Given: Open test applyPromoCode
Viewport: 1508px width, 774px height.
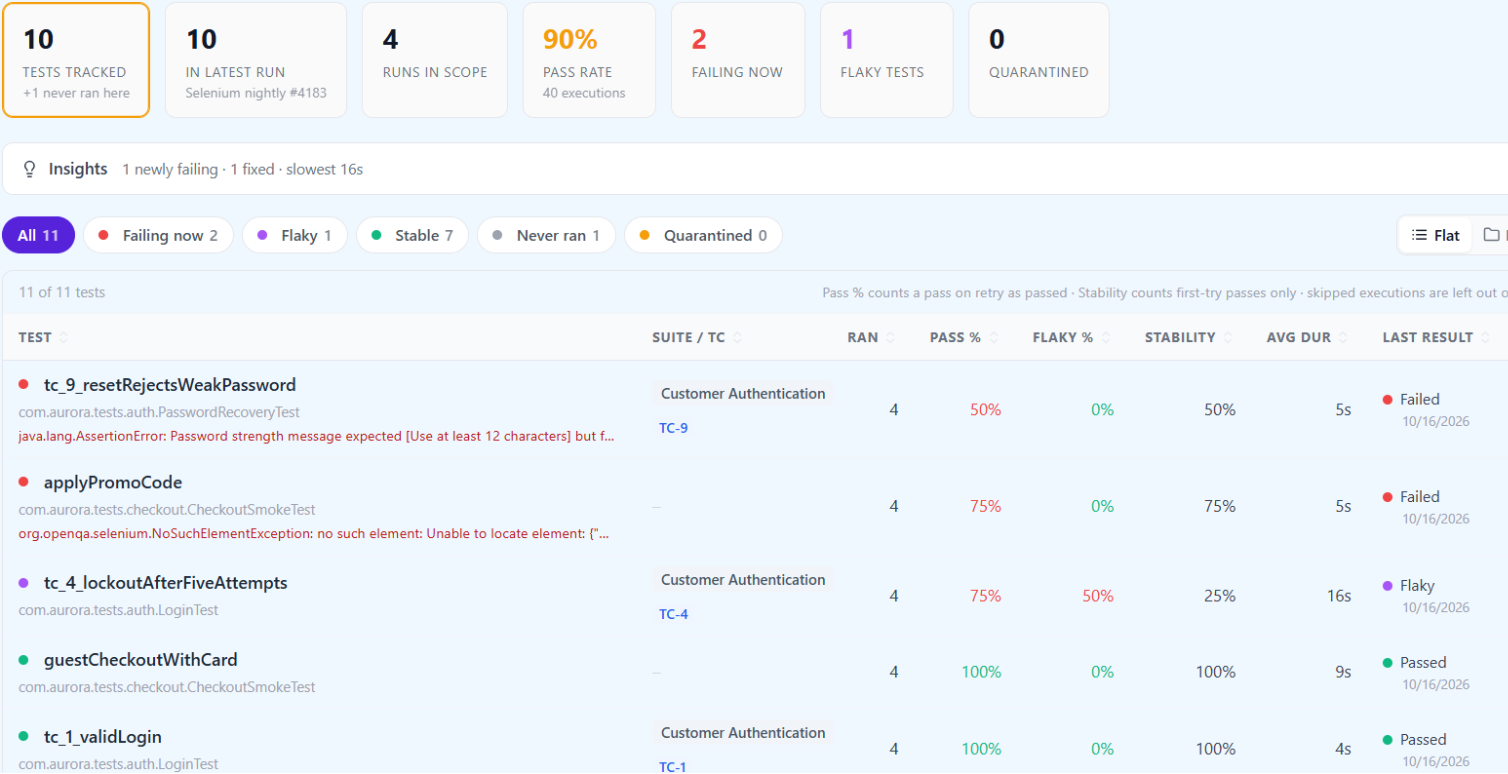Looking at the screenshot, I should (113, 483).
